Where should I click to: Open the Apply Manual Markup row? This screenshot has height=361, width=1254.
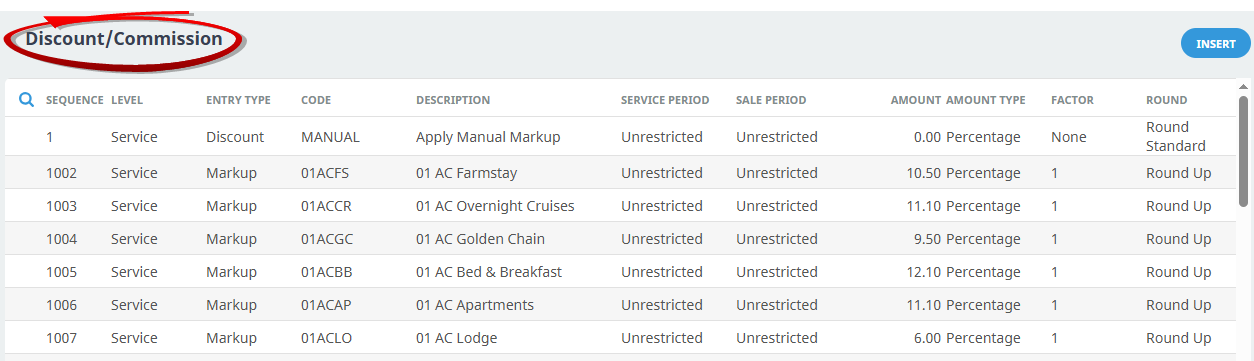coord(620,137)
